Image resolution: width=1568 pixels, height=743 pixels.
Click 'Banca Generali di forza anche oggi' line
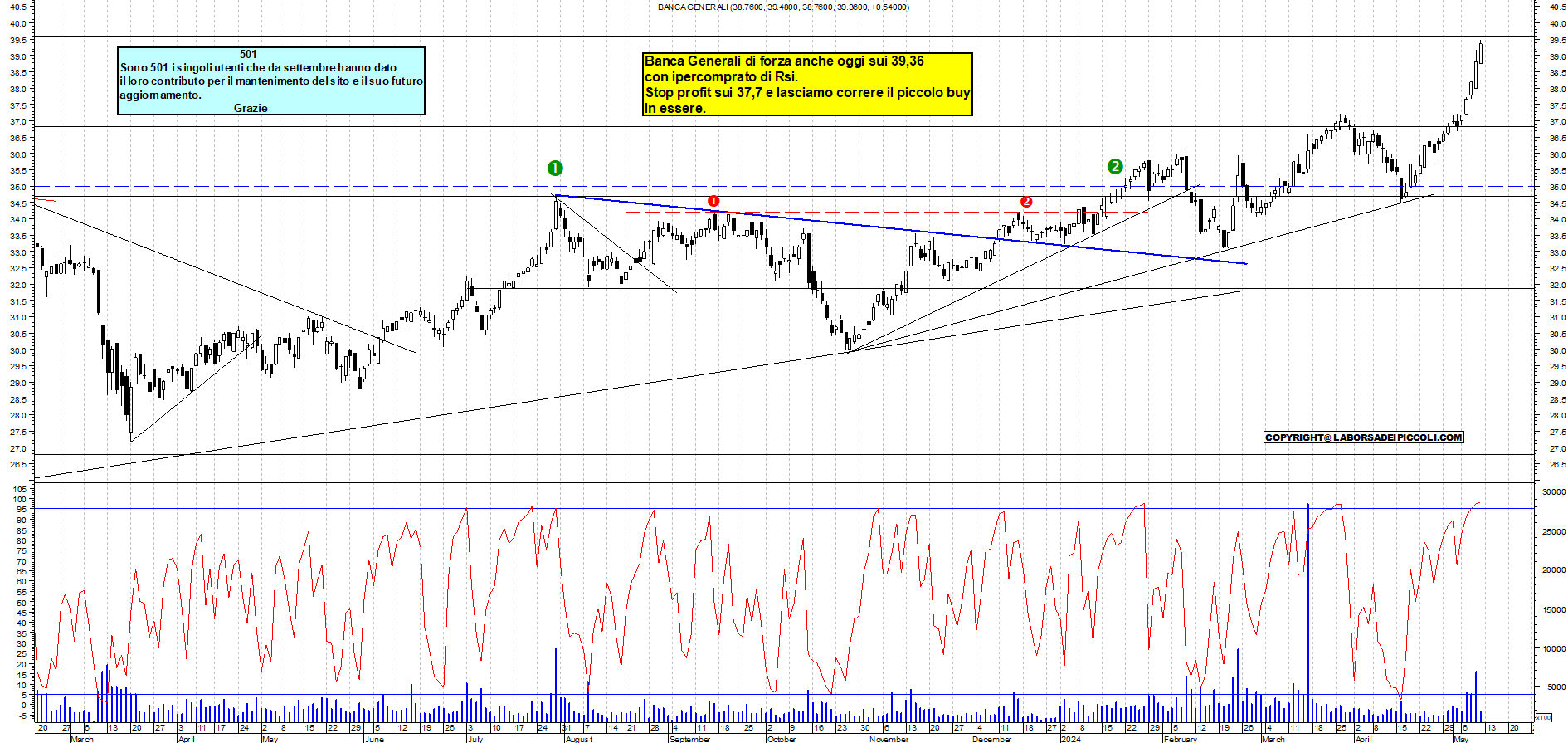784,61
